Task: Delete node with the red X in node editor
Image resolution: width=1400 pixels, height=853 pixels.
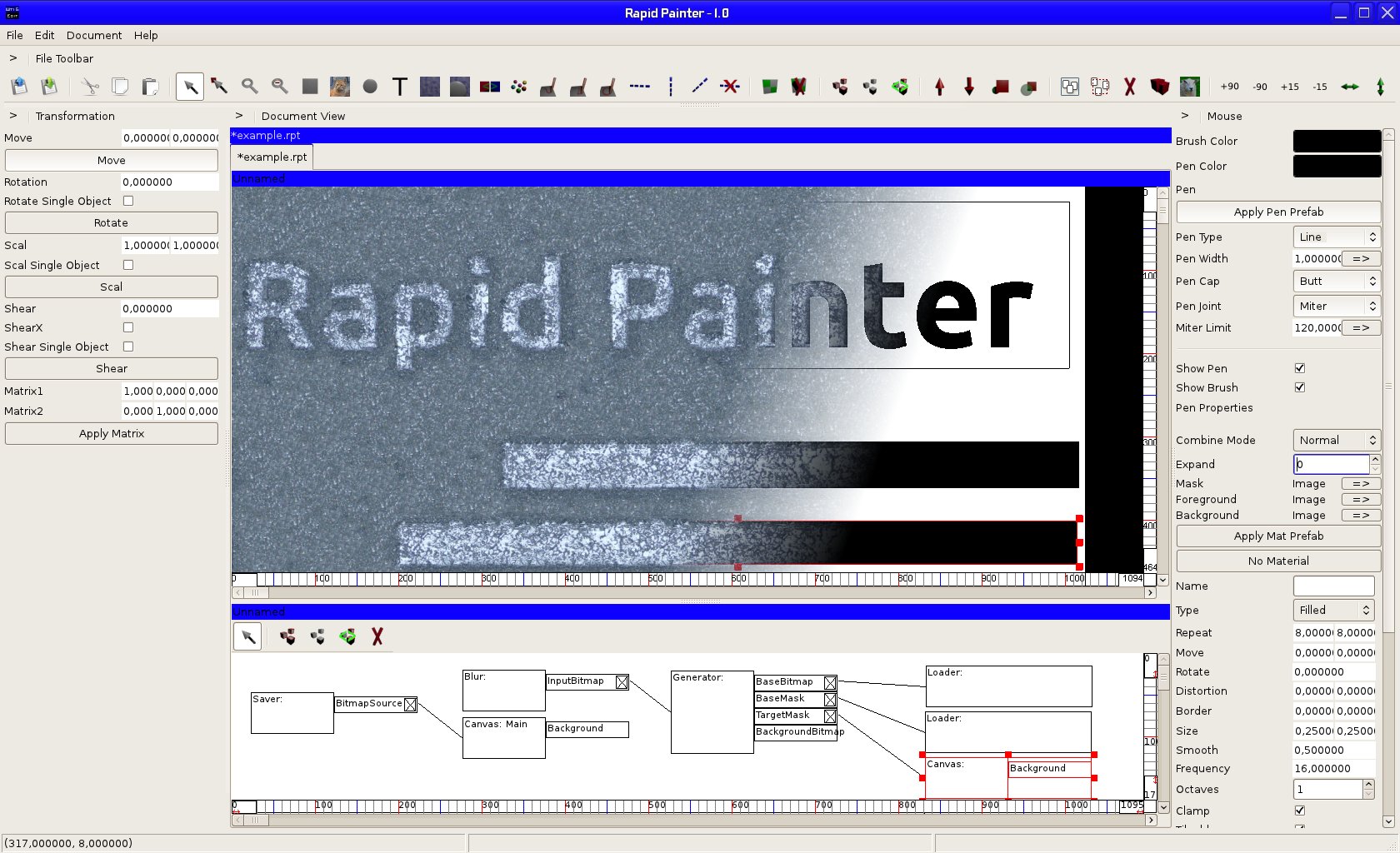Action: [x=377, y=636]
